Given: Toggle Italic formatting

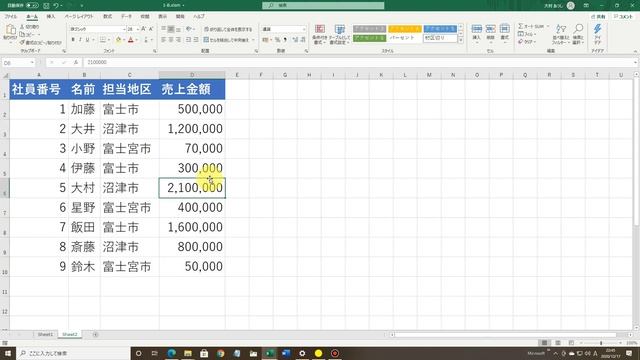Looking at the screenshot, I should coord(80,40).
